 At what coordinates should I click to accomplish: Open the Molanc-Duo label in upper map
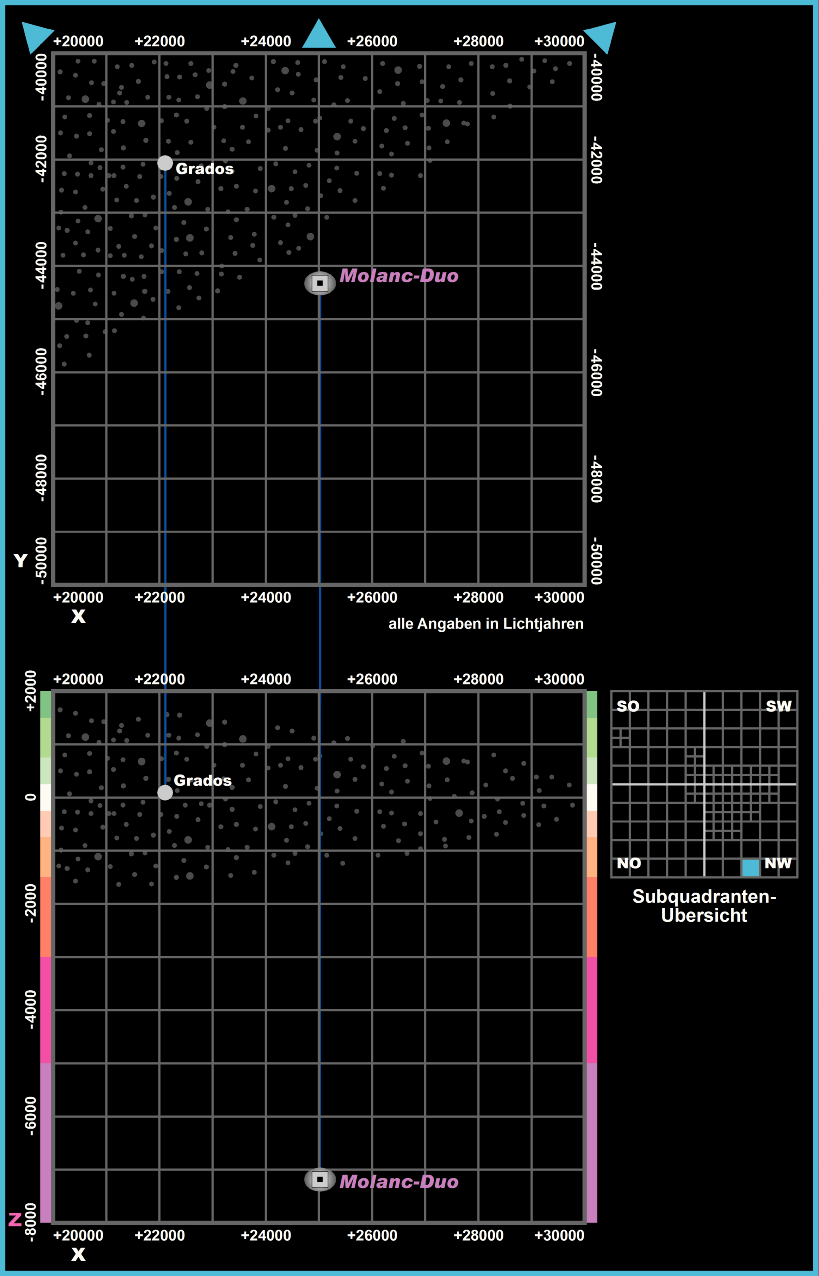(399, 276)
